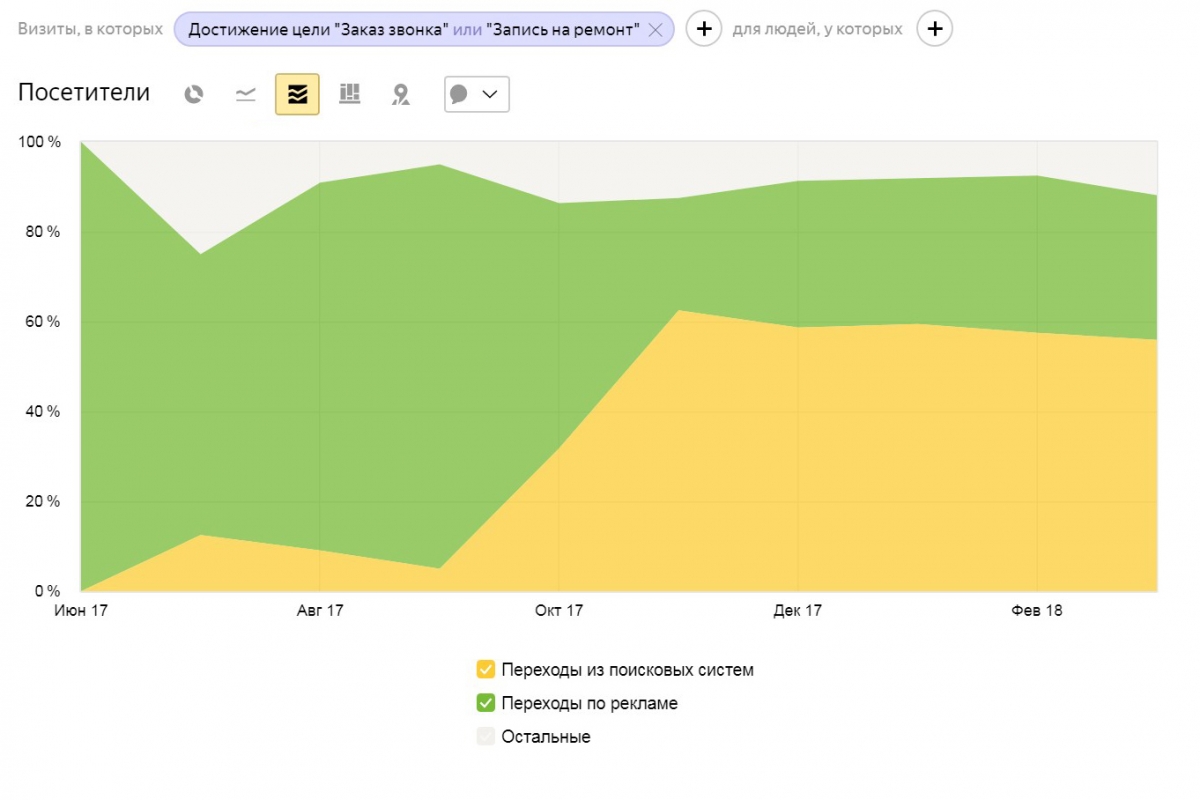This screenshot has height=800, width=1200.
Task: Uncheck "Переходы по рекламе" legend checkbox
Action: [486, 703]
